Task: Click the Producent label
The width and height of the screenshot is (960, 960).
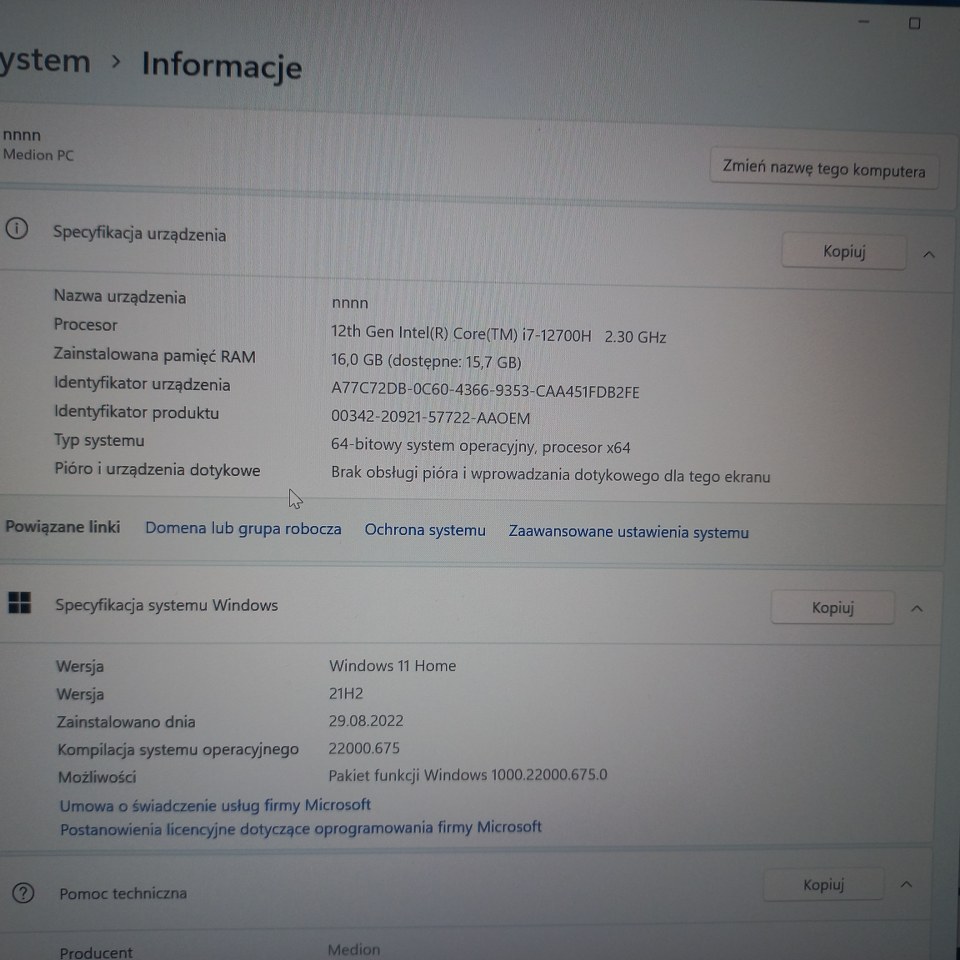Action: point(96,952)
